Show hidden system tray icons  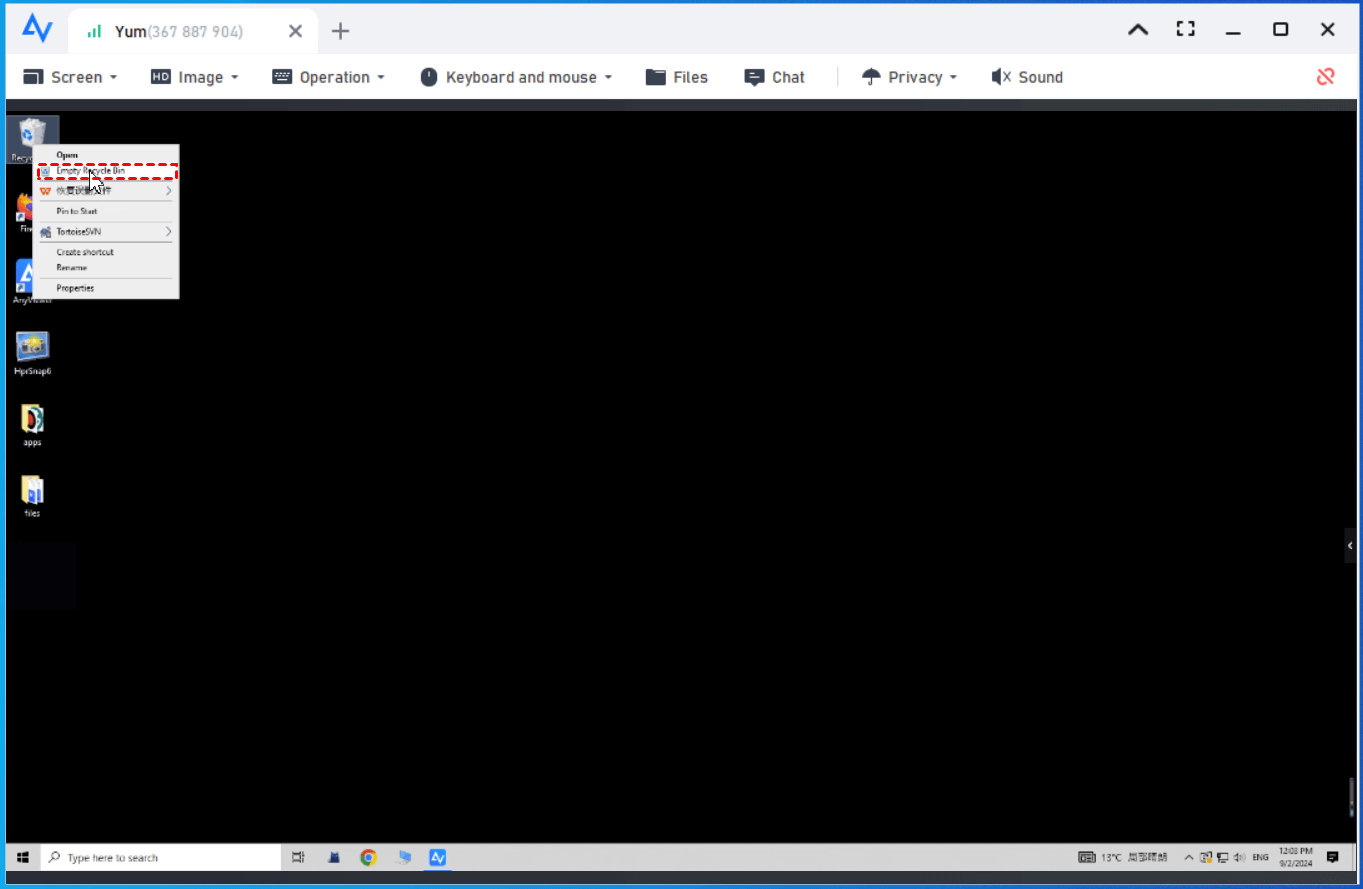pos(1188,857)
